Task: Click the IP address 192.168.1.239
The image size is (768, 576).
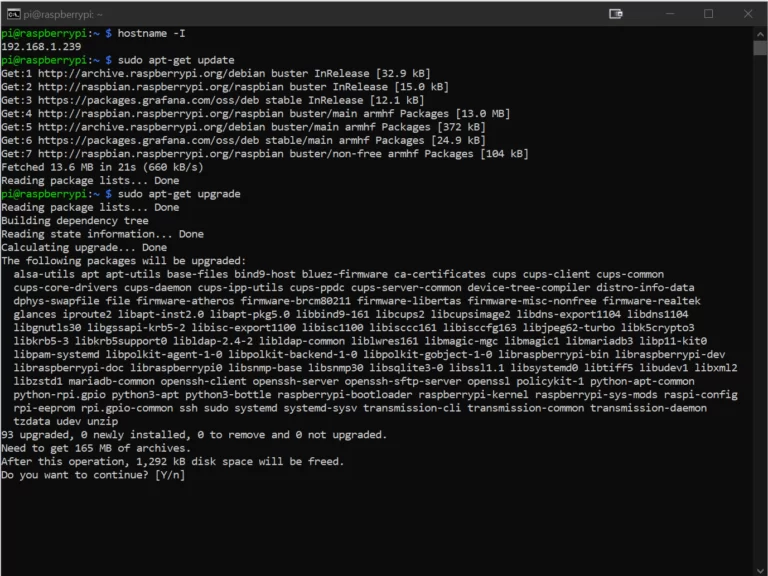Action: (41, 47)
